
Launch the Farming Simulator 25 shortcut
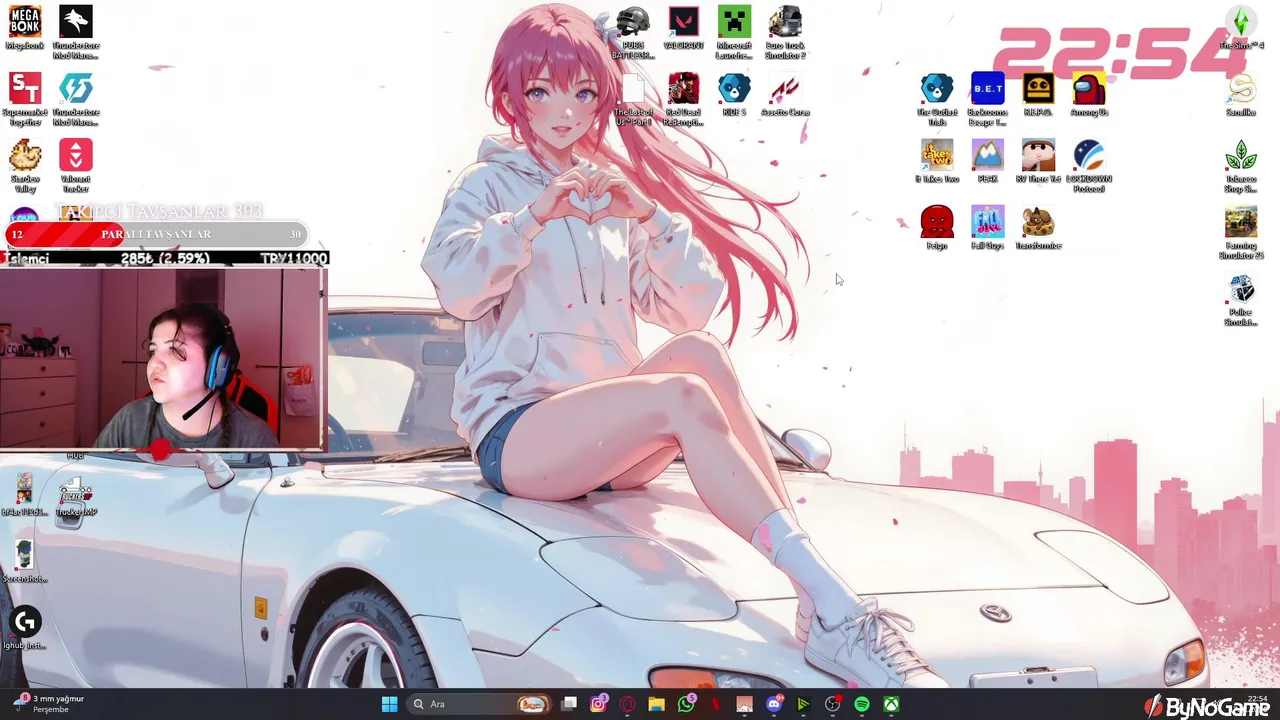(1241, 233)
